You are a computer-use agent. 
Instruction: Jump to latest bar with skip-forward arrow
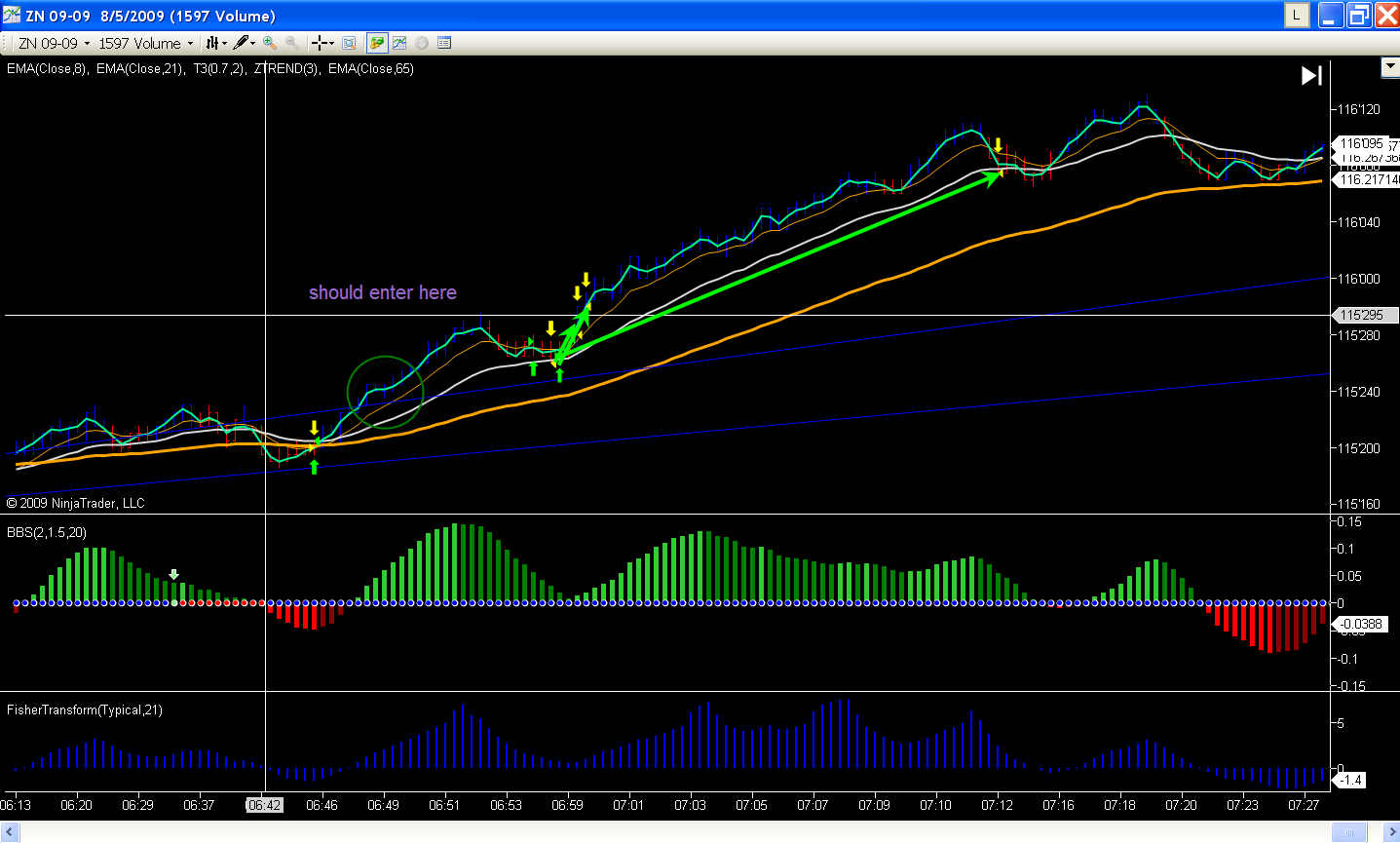click(x=1311, y=75)
